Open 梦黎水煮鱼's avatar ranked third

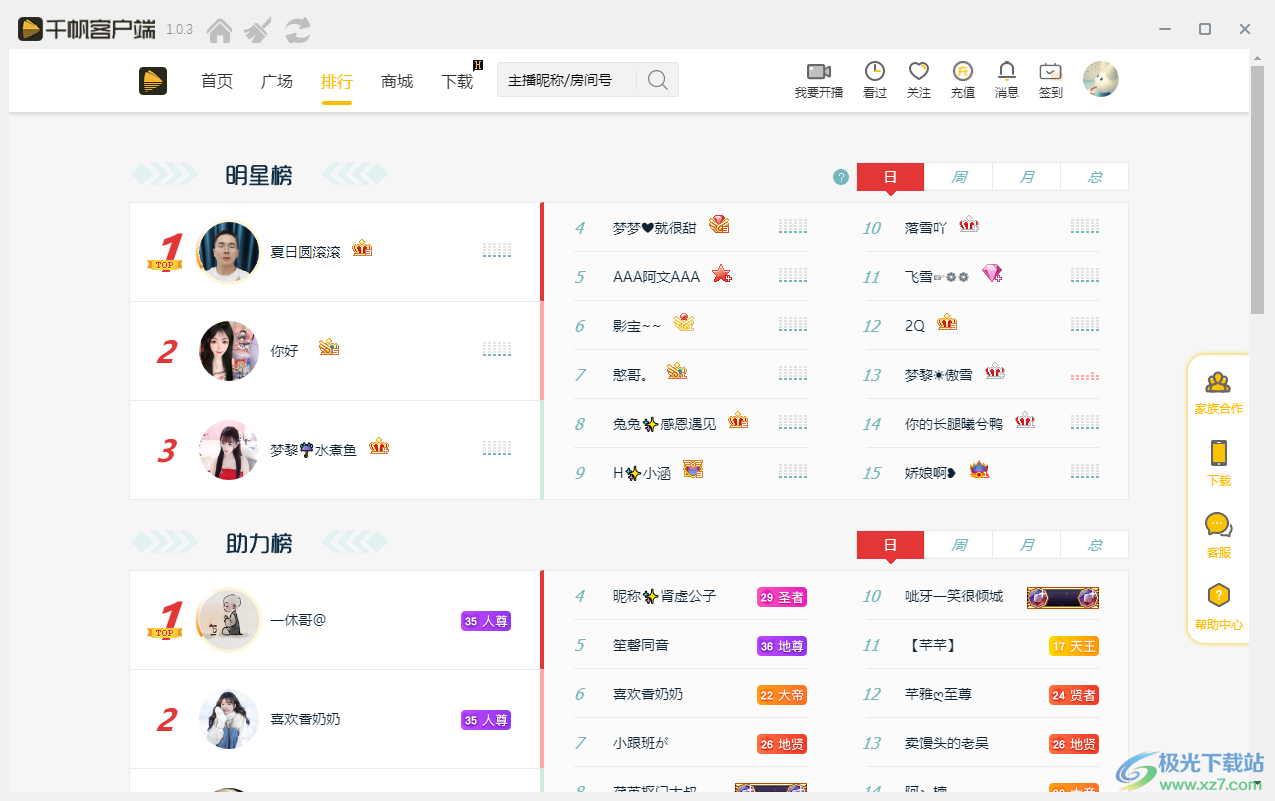pos(228,450)
